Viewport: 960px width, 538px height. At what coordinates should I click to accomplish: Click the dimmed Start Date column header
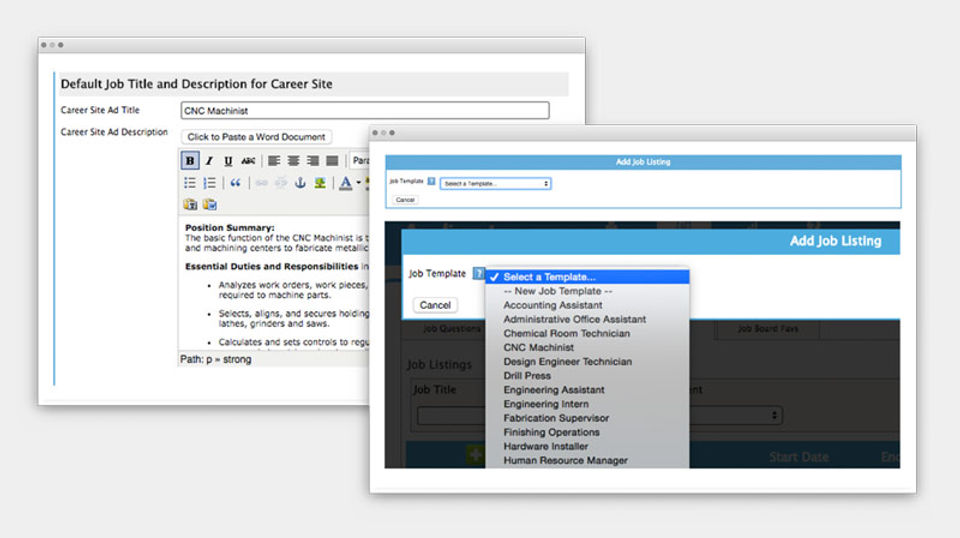(798, 457)
